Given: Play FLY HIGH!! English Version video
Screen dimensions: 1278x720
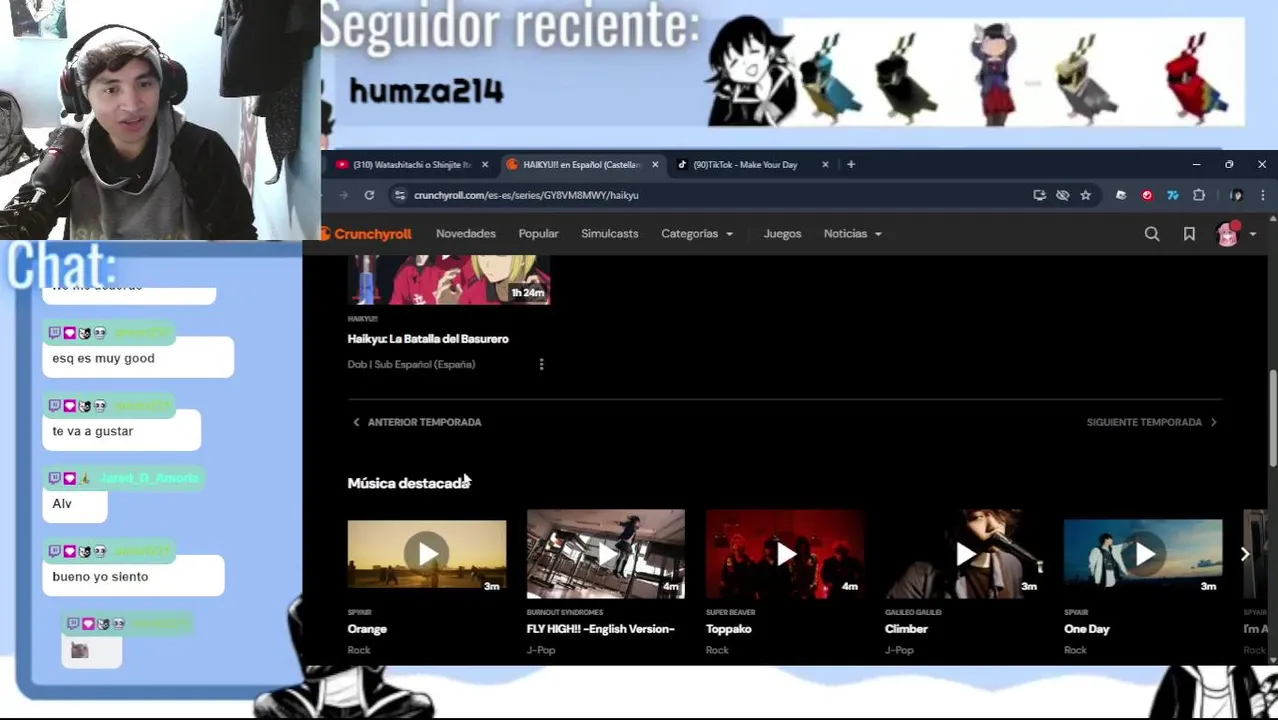Looking at the screenshot, I should (x=606, y=554).
